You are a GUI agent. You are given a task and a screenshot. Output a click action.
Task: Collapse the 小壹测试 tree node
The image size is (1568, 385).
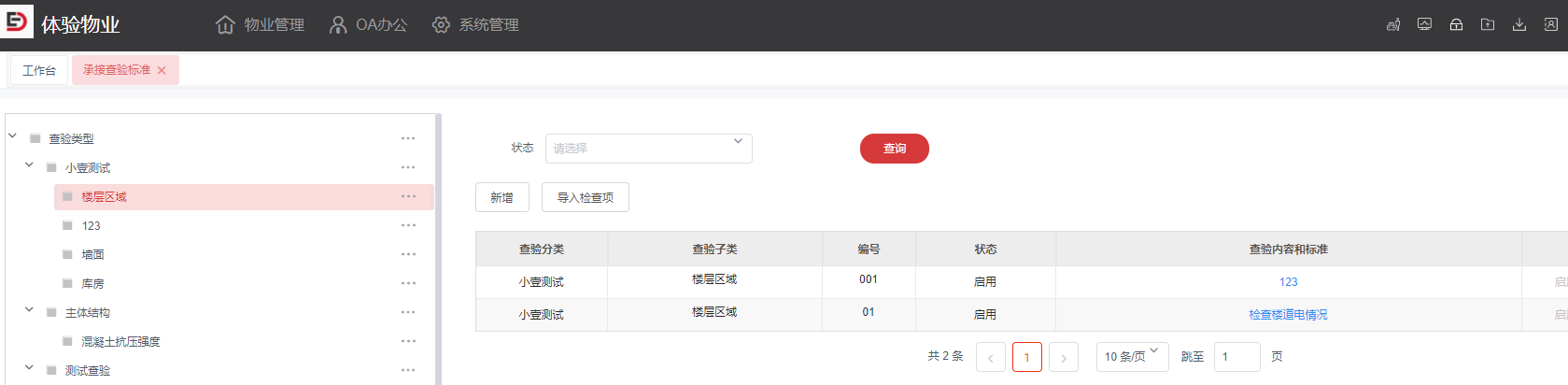click(x=29, y=166)
